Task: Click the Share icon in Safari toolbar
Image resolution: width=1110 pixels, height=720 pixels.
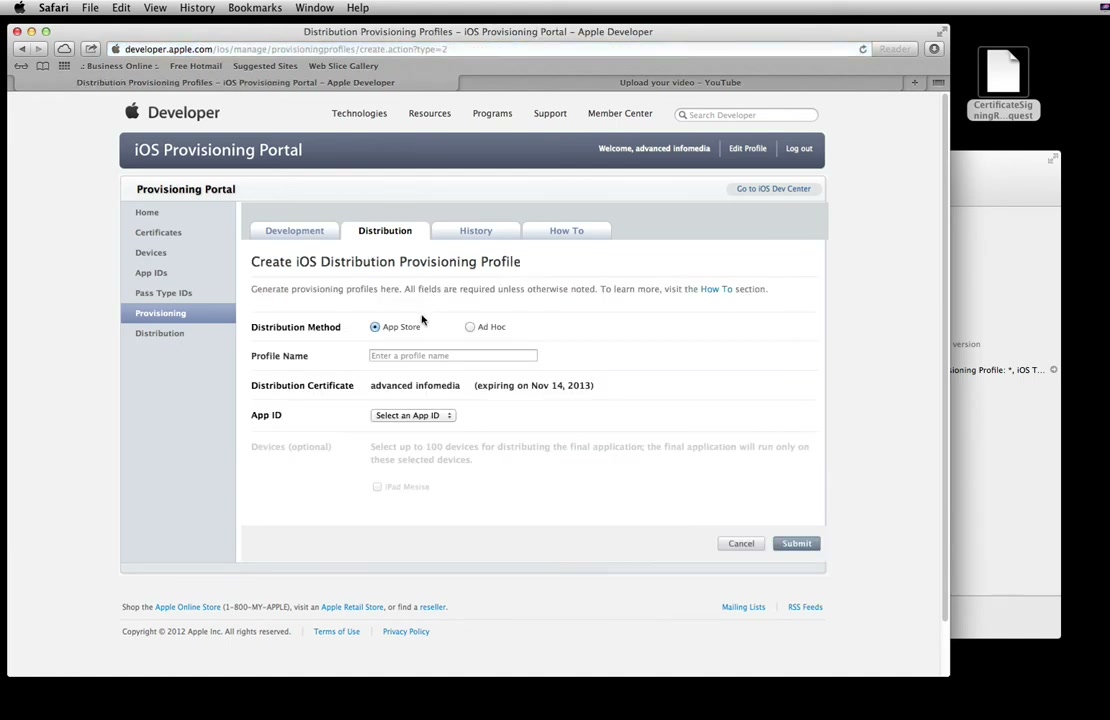Action: pos(91,49)
